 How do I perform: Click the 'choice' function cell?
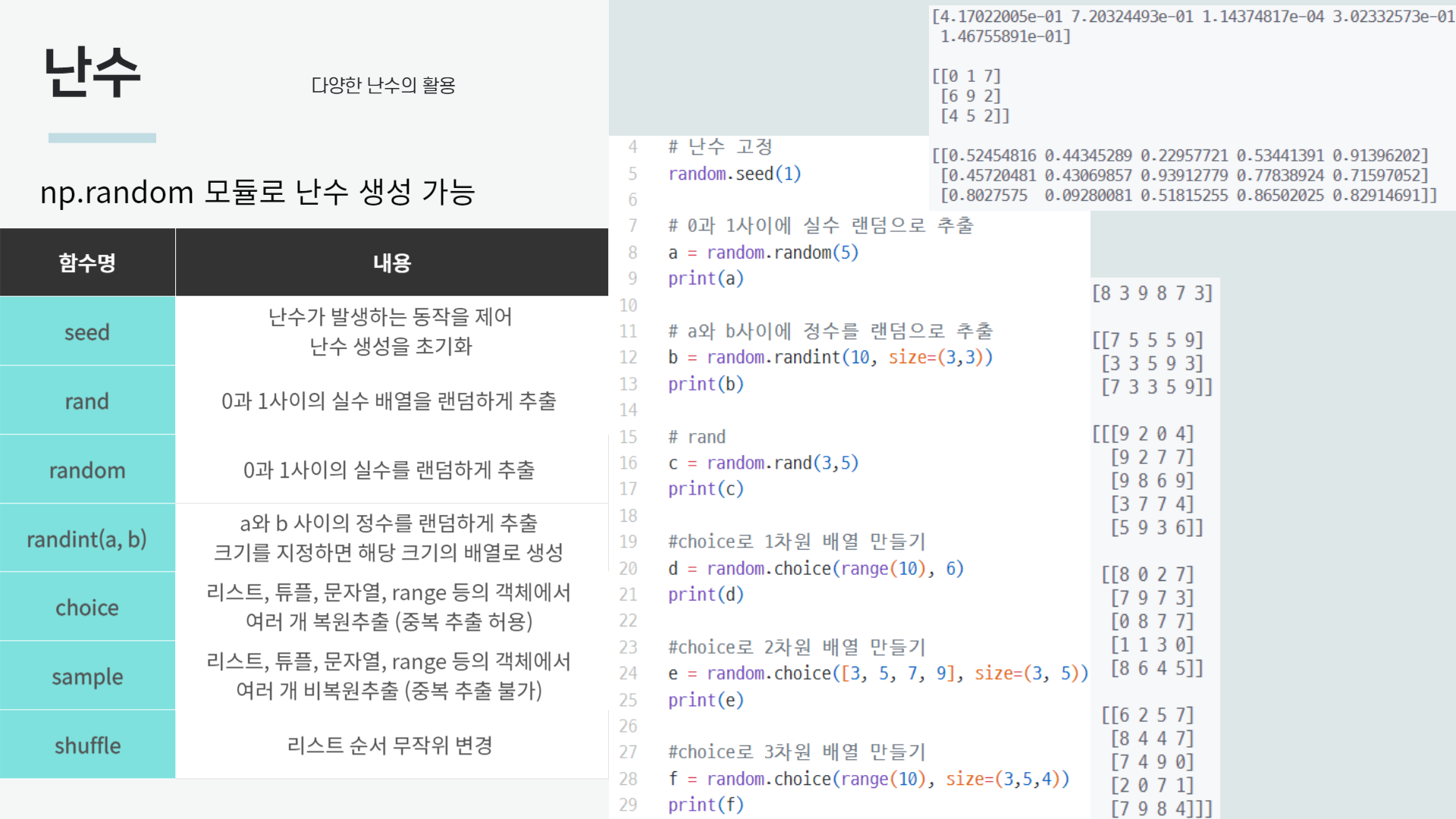point(87,607)
